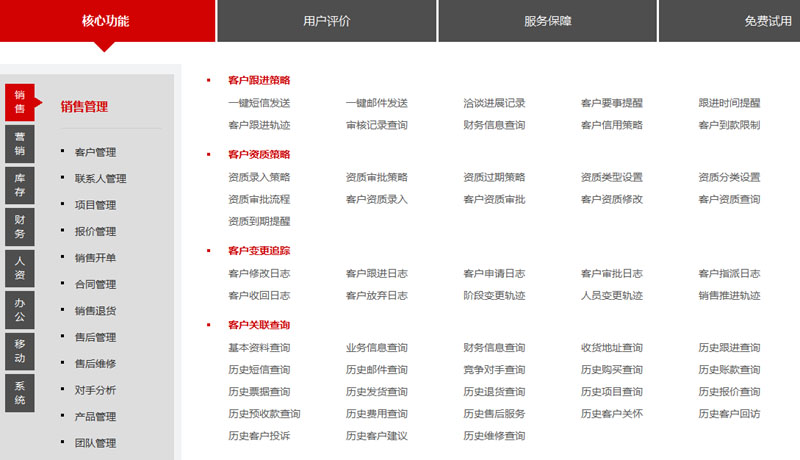Screen dimensions: 800x460
Task: Select the 办公 sidebar category
Action: coord(19,309)
